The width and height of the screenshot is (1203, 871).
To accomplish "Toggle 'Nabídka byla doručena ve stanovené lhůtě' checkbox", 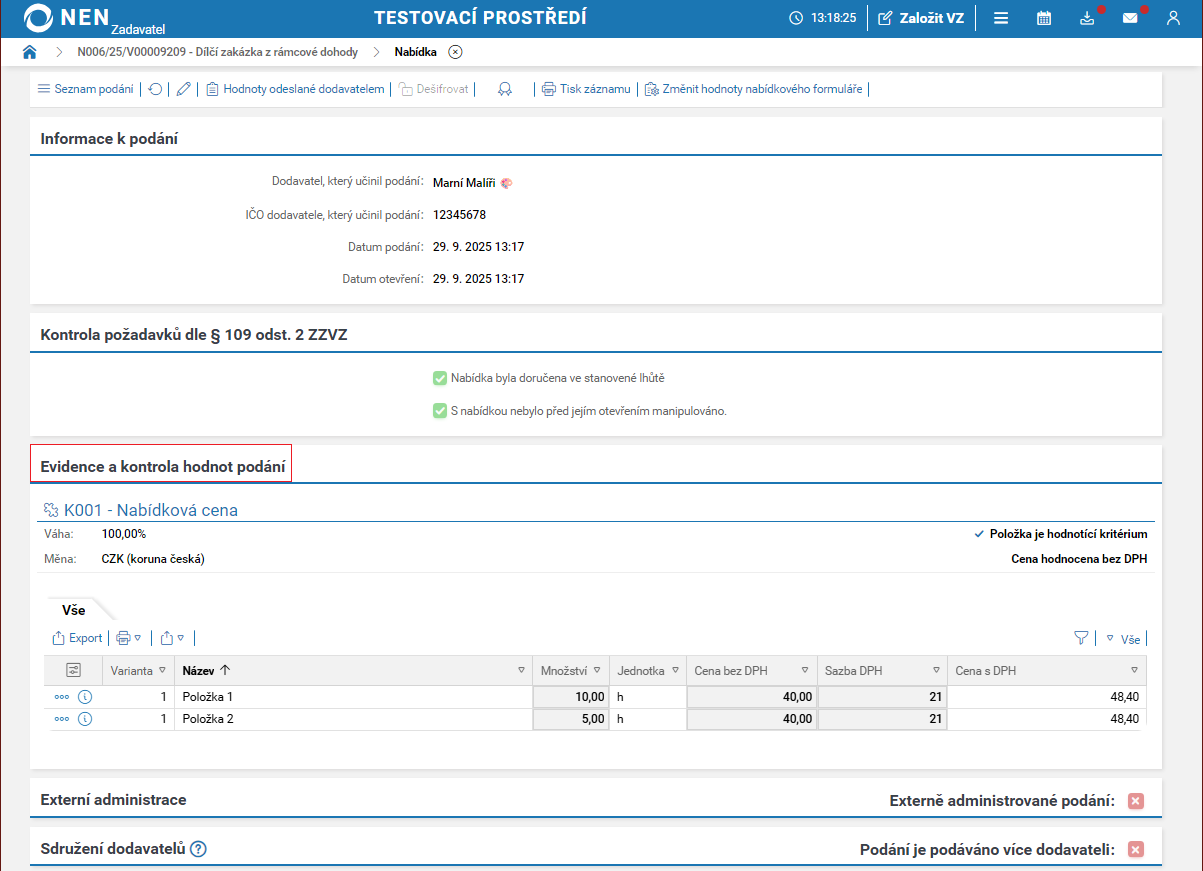I will 439,378.
